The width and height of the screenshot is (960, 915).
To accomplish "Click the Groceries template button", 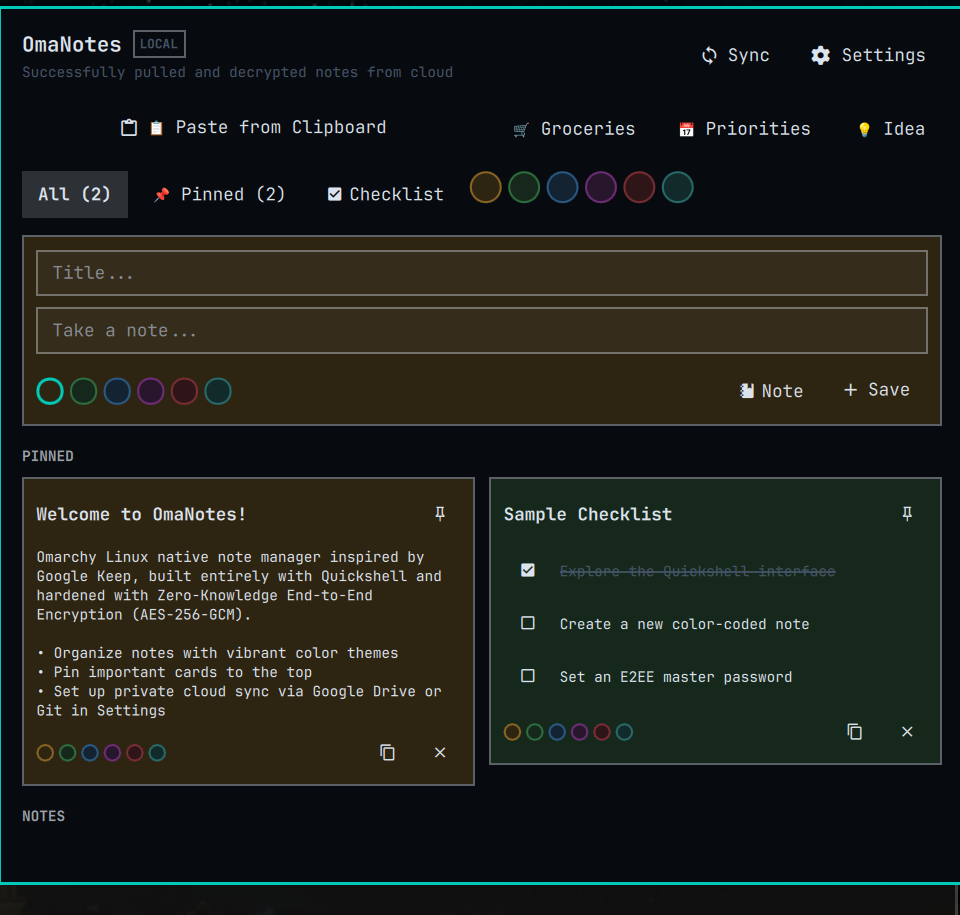I will tap(574, 129).
